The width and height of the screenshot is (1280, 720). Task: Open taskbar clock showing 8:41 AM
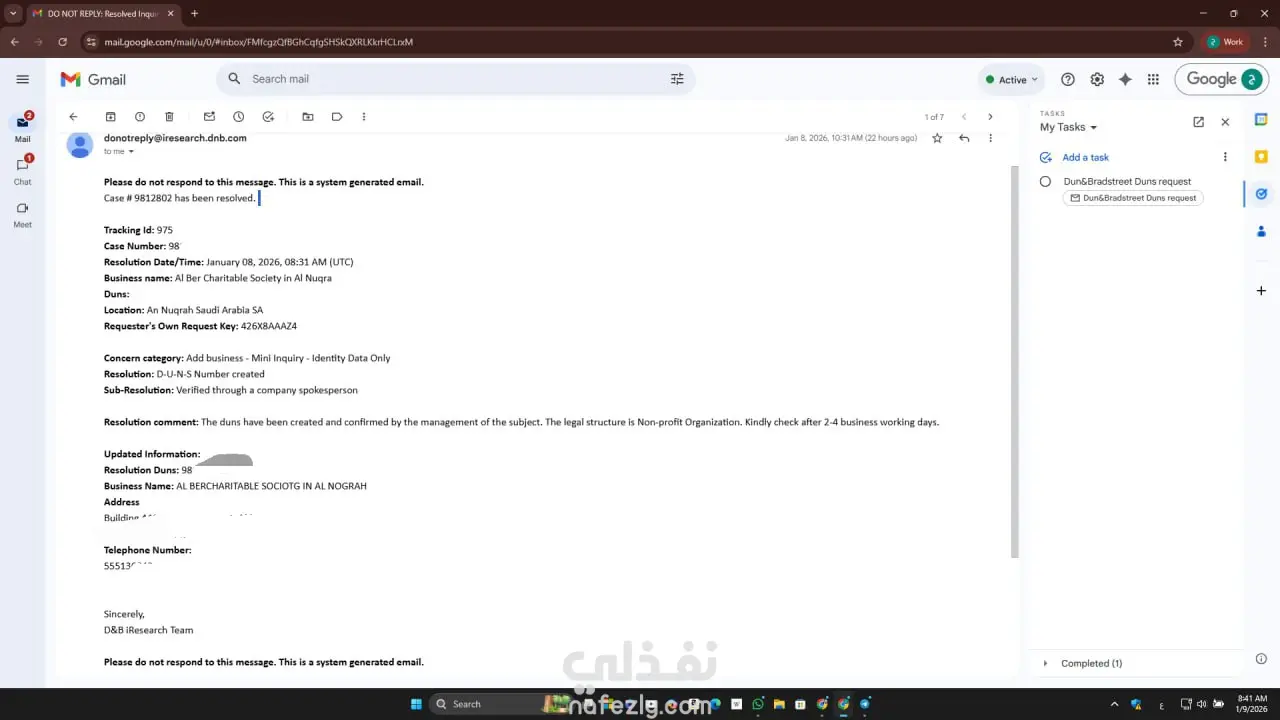coord(1251,704)
